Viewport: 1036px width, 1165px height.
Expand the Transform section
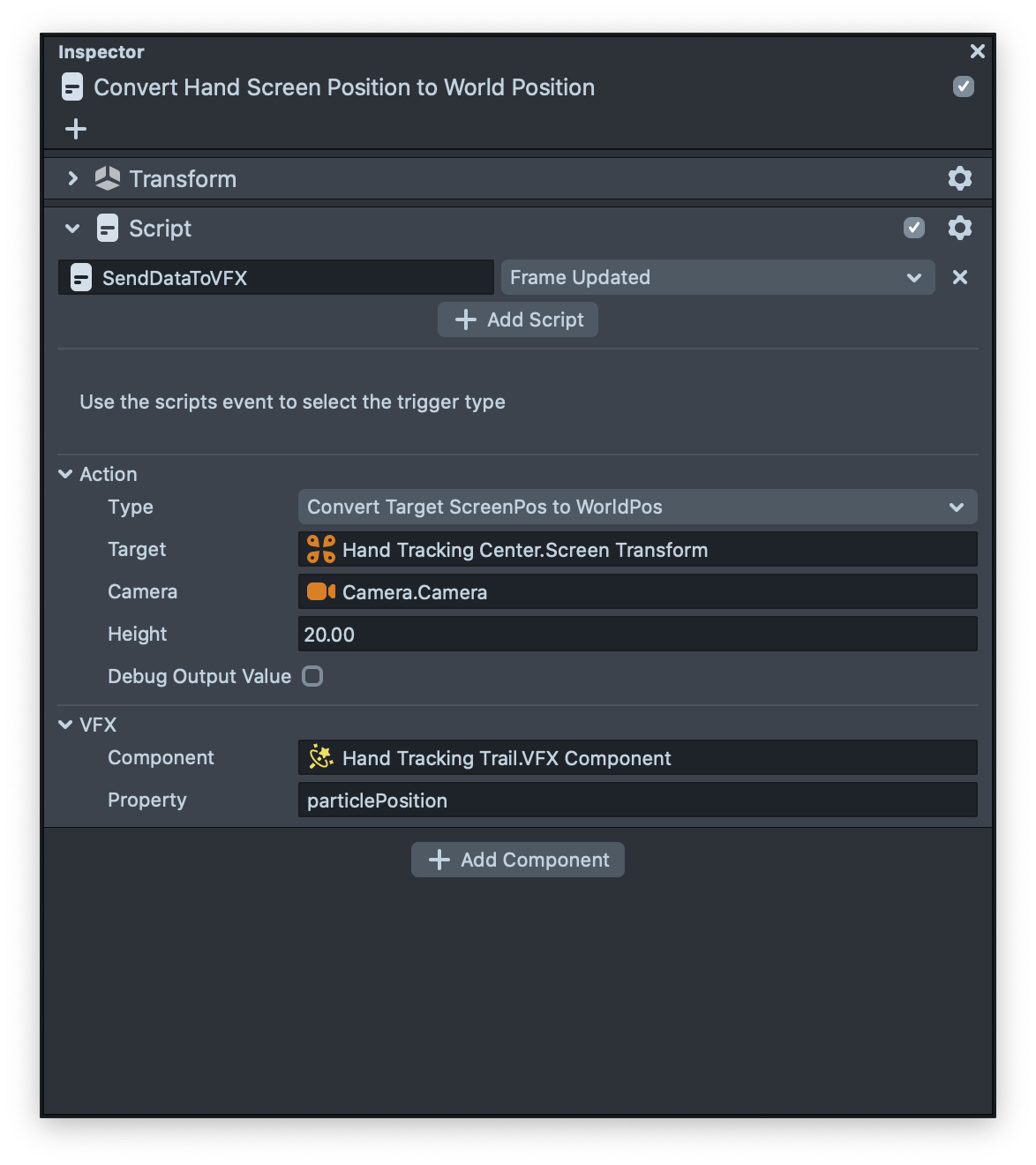73,179
